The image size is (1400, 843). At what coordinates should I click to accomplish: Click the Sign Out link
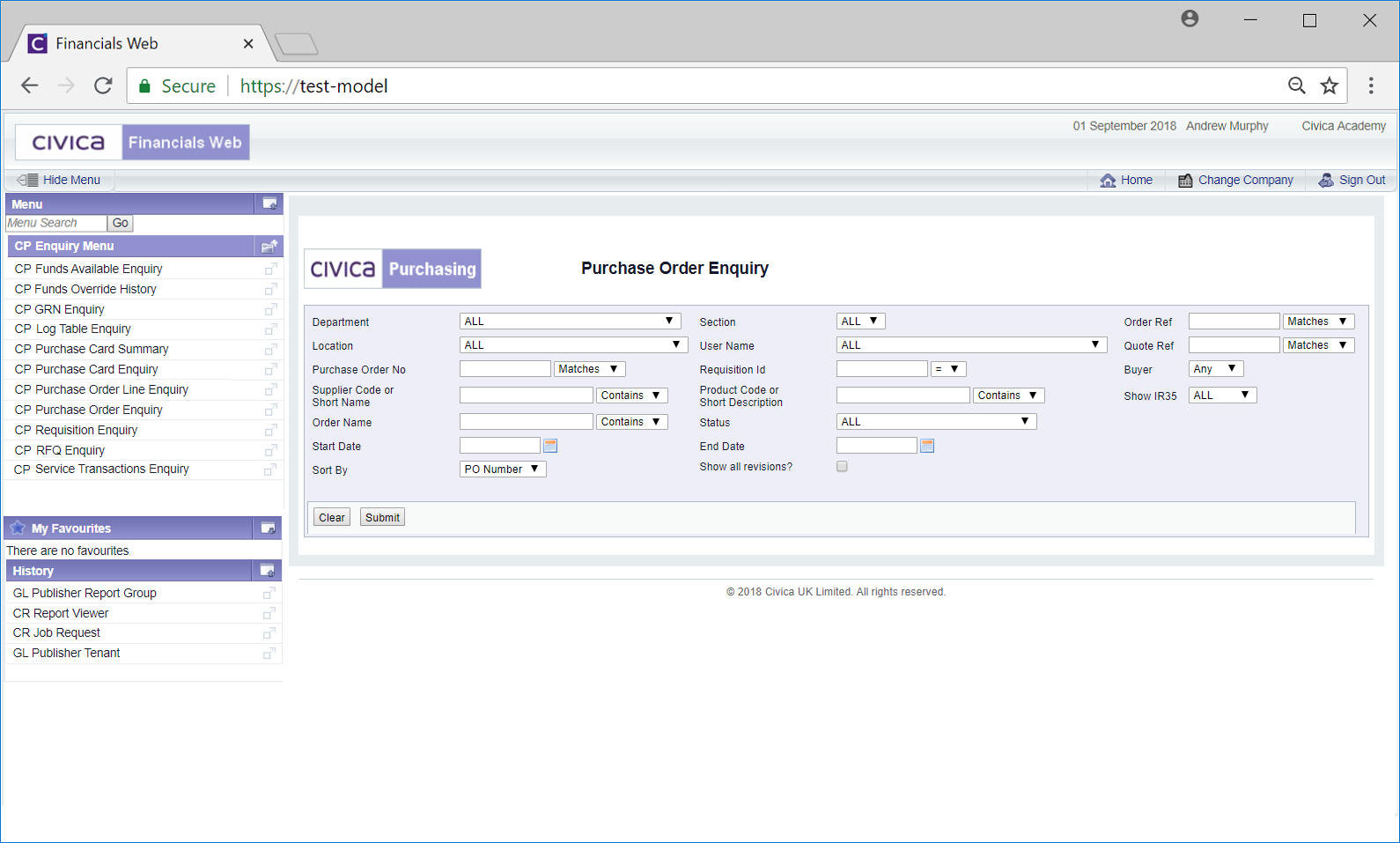click(1362, 180)
